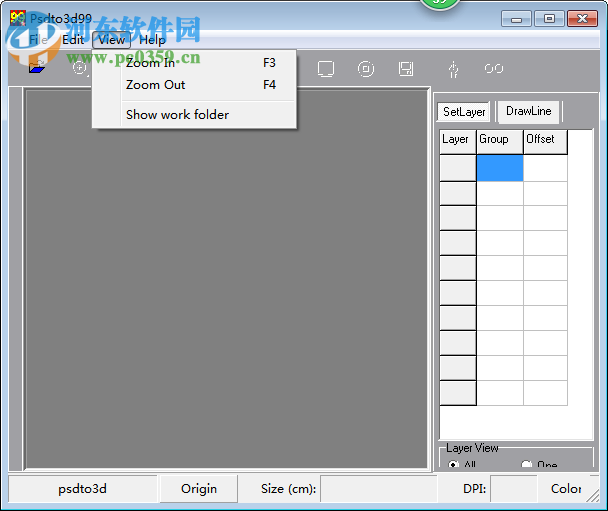
Task: Maximize the Psdto3d99 window
Action: pos(549,19)
